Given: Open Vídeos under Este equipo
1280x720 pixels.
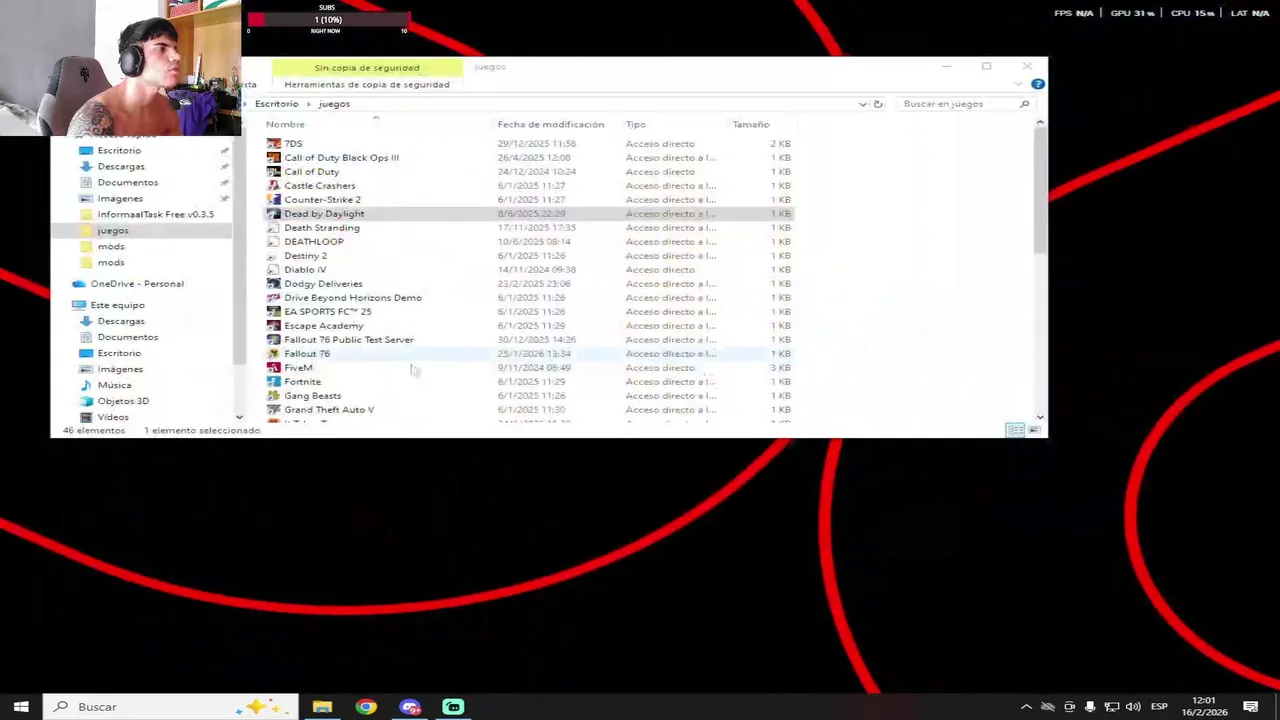Looking at the screenshot, I should (x=113, y=417).
